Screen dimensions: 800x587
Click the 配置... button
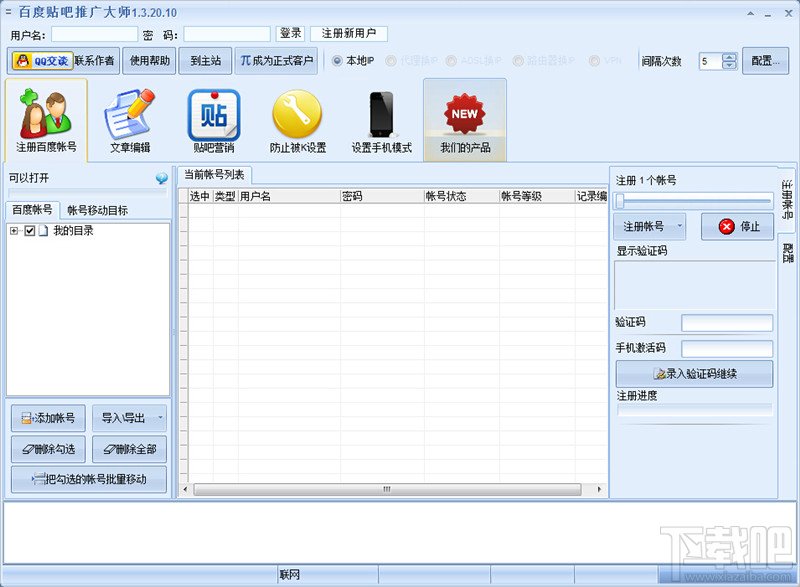click(765, 61)
